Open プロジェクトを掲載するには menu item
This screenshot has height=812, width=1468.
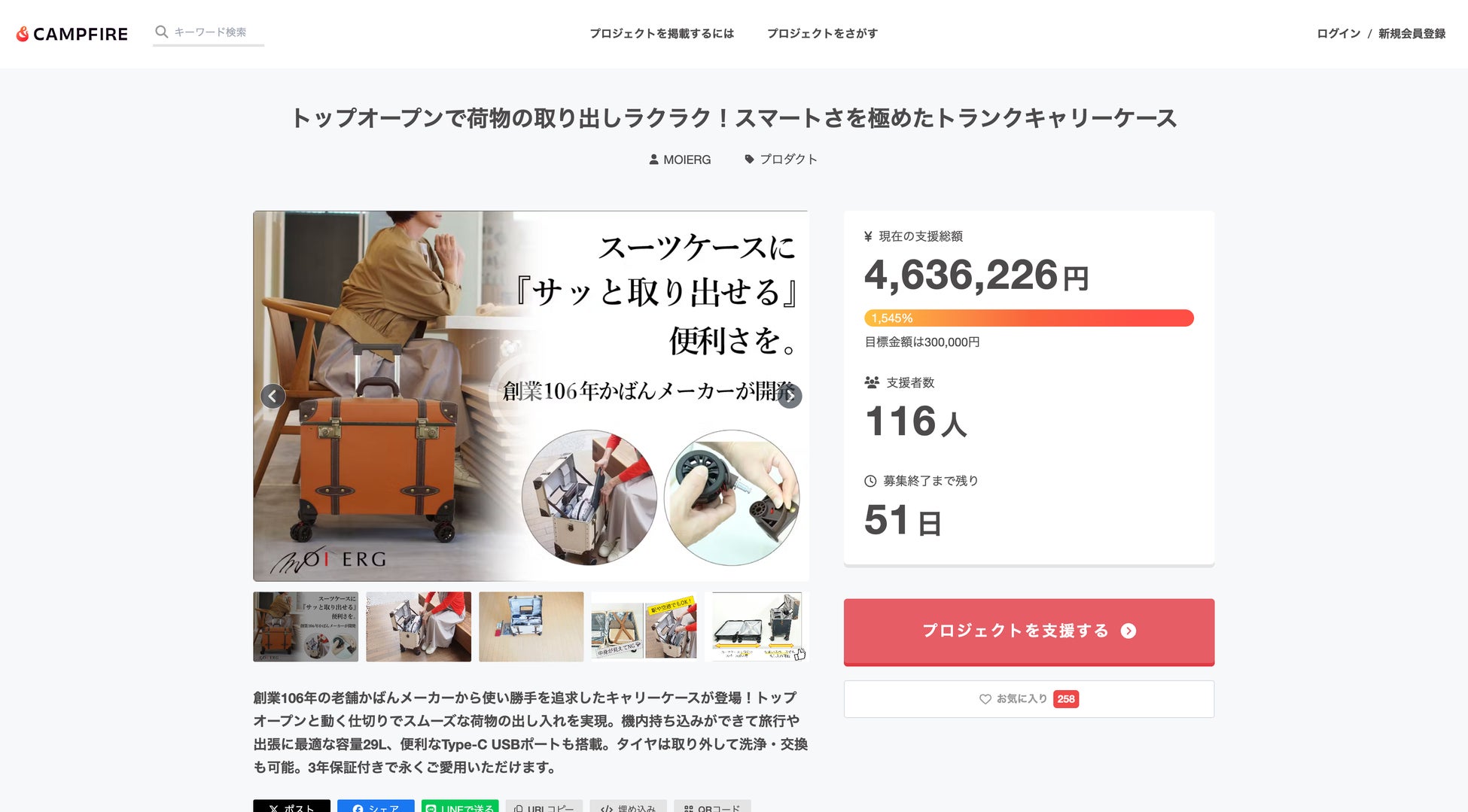tap(662, 34)
